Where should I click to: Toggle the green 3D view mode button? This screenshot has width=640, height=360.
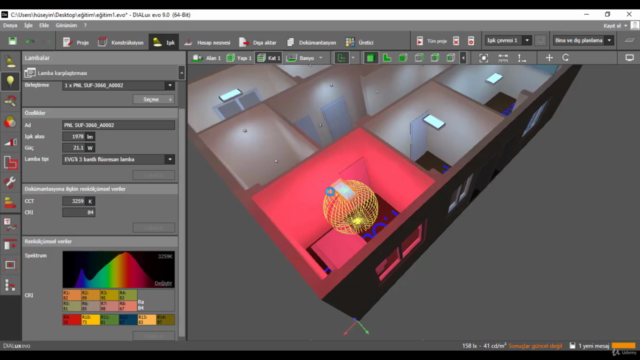point(403,58)
